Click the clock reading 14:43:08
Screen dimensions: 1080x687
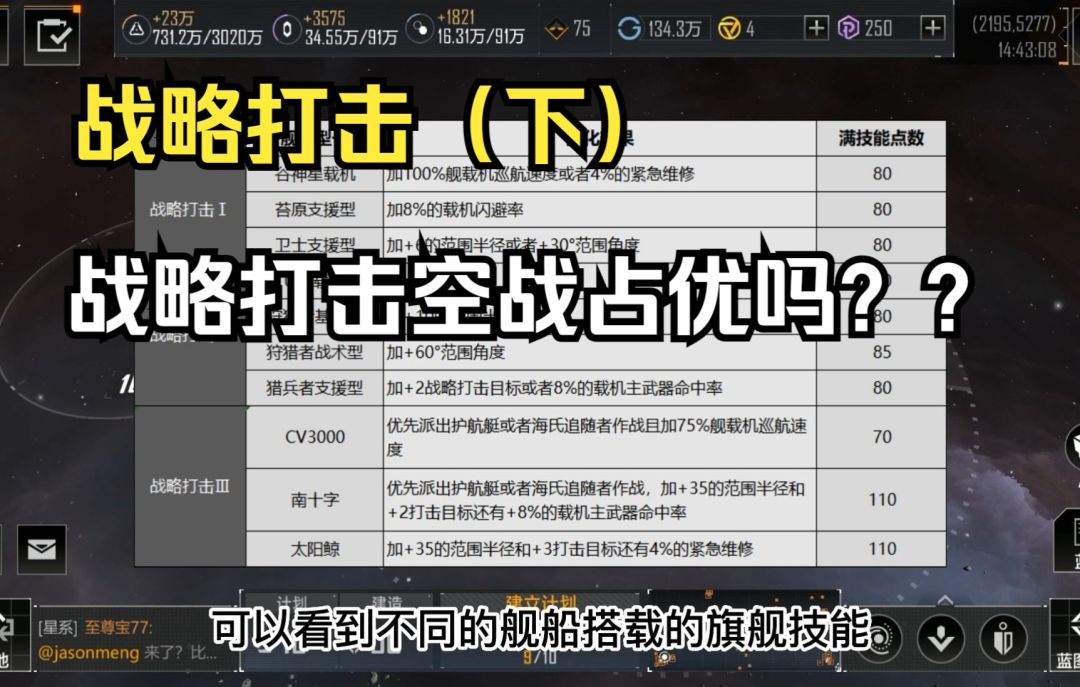1026,50
